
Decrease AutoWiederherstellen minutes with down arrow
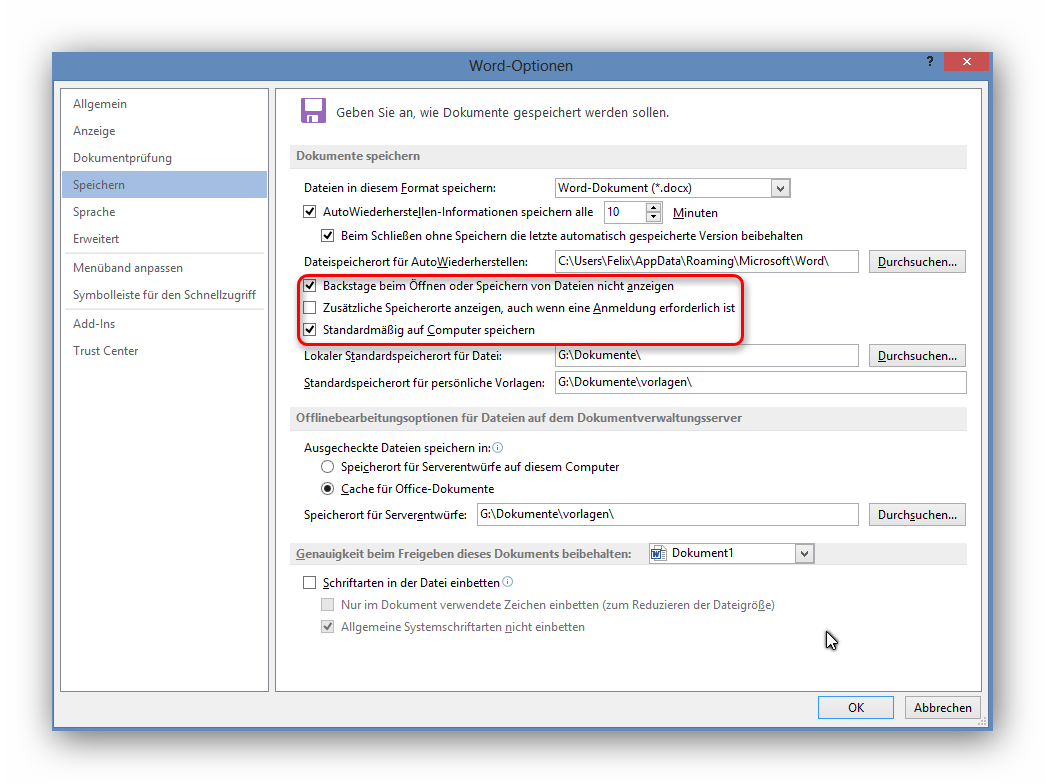pos(654,217)
